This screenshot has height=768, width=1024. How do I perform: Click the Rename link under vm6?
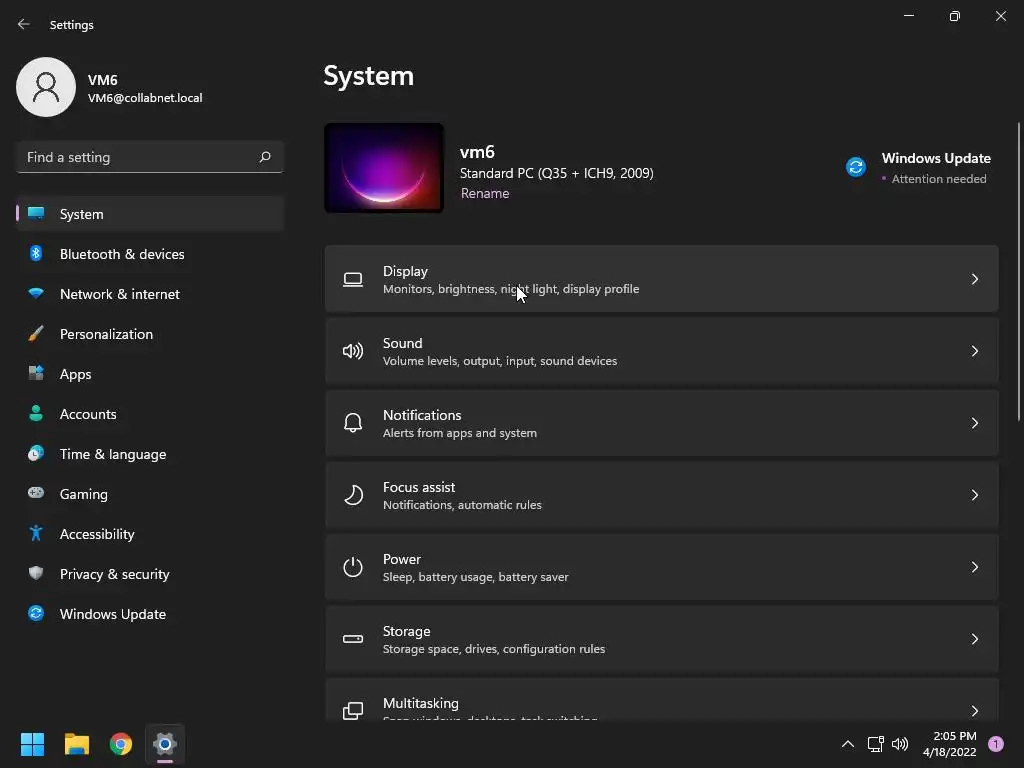click(x=485, y=193)
